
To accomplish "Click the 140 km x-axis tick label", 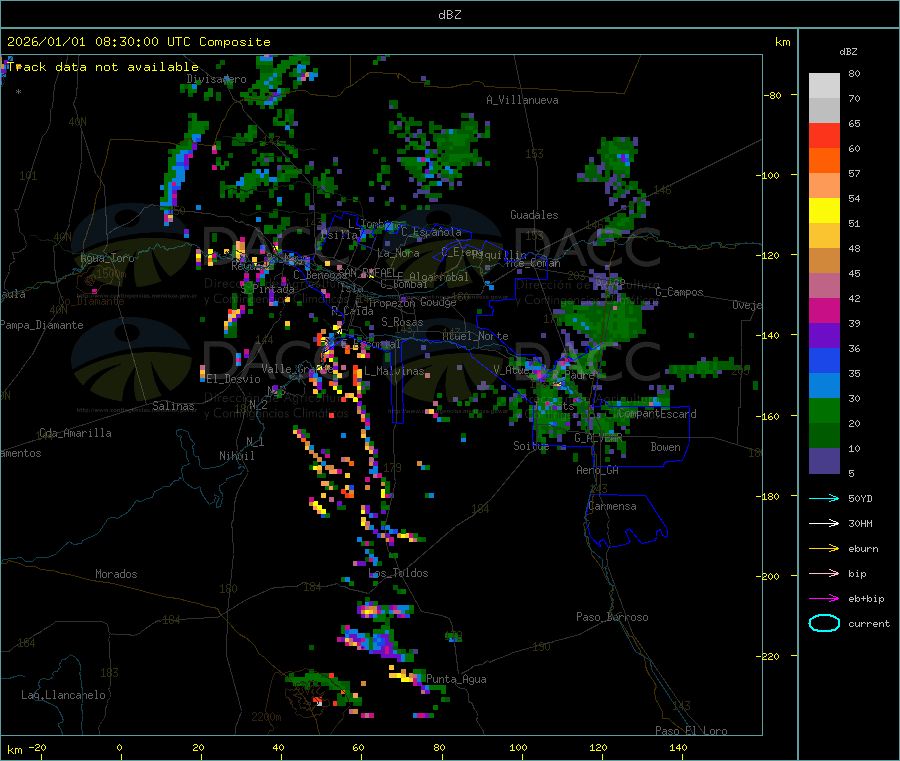I will point(678,748).
